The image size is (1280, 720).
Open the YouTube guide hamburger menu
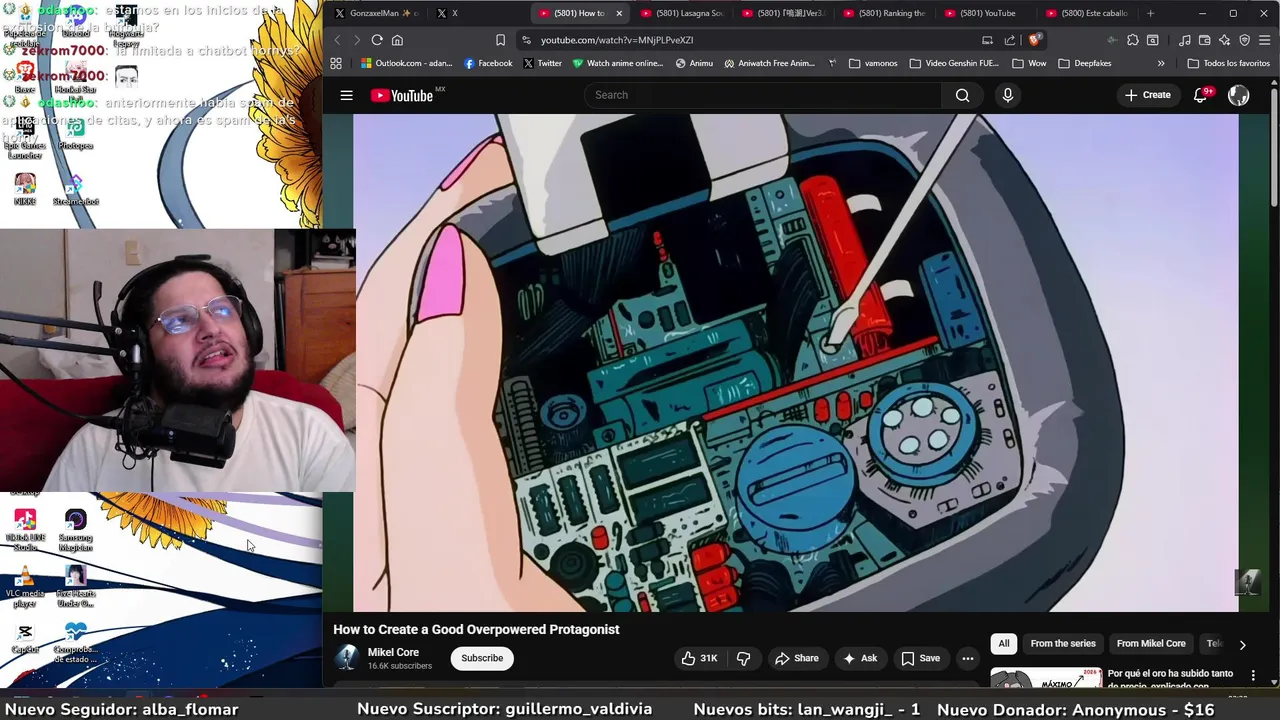[346, 95]
